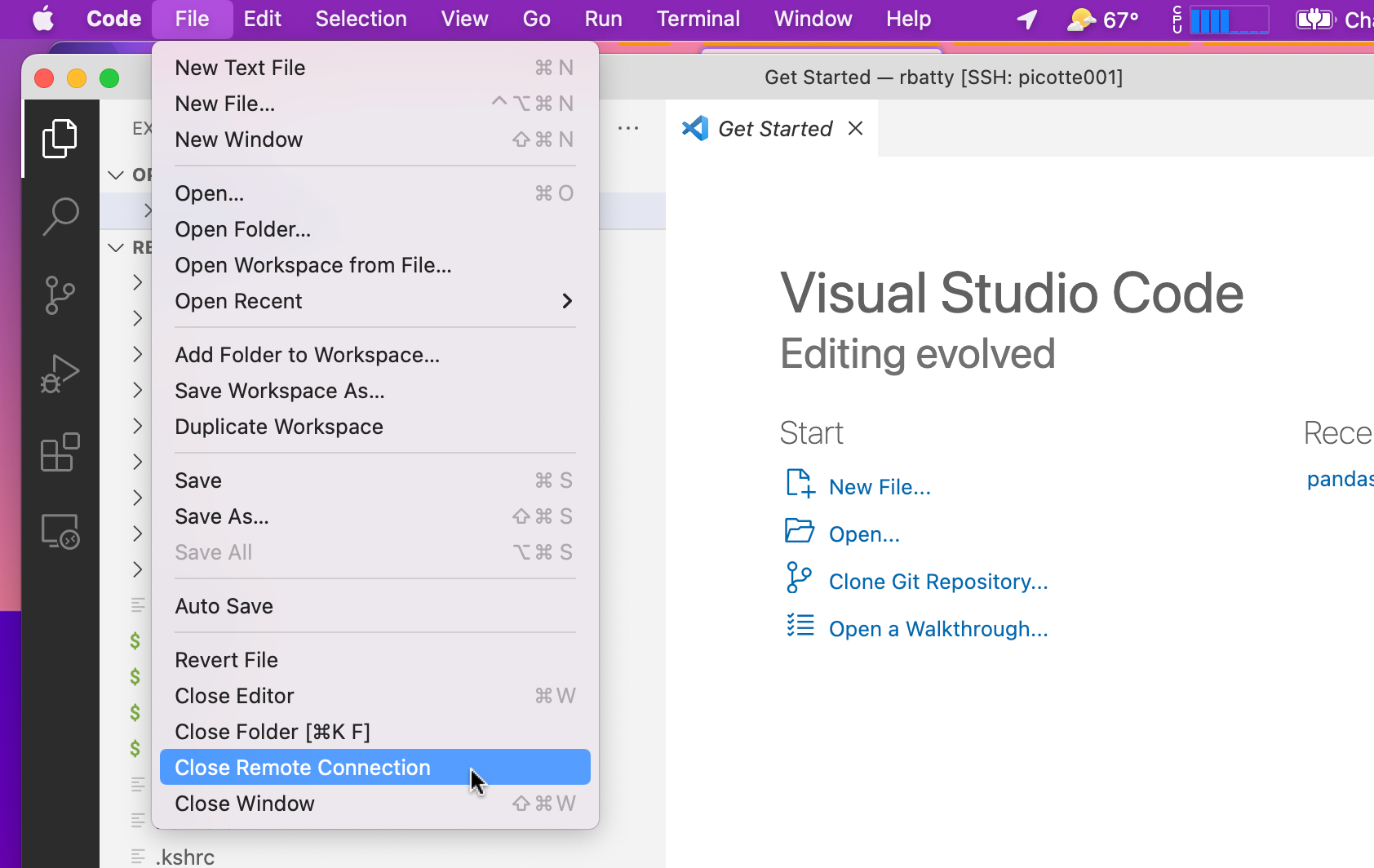Choose Close Remote Connection
This screenshot has width=1374, height=868.
[x=375, y=768]
